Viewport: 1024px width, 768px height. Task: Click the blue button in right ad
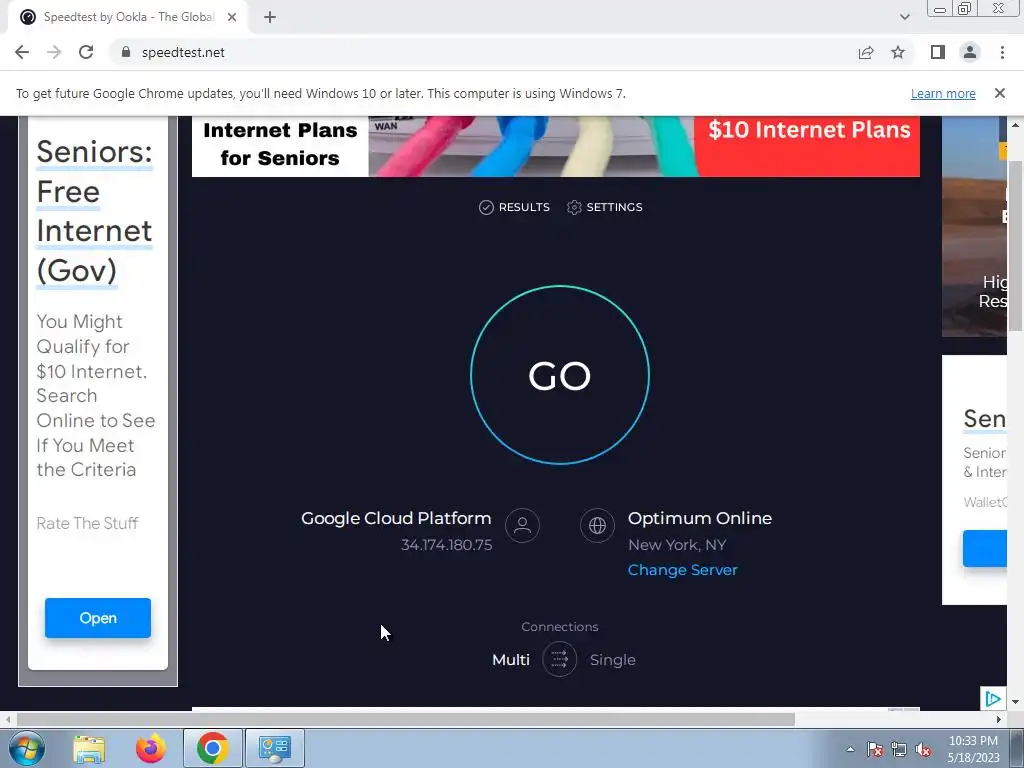coord(985,548)
